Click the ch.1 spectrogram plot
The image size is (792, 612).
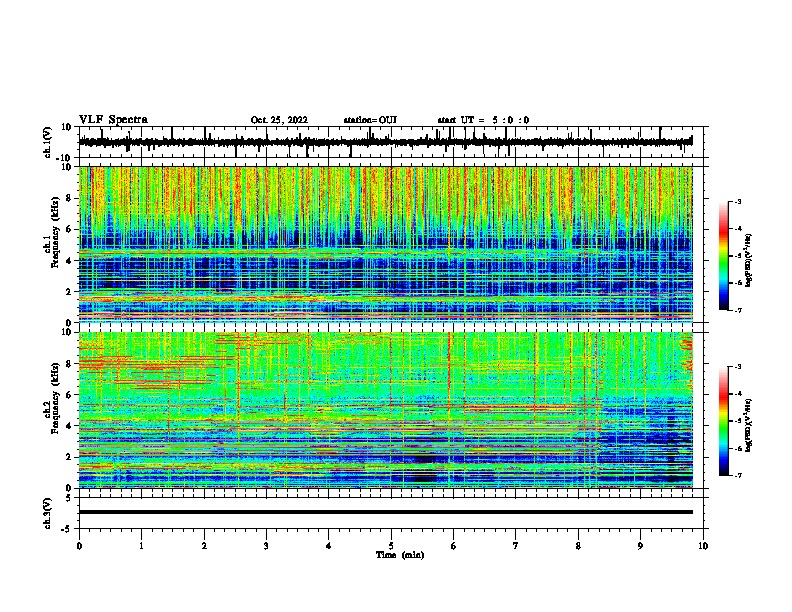(x=386, y=244)
